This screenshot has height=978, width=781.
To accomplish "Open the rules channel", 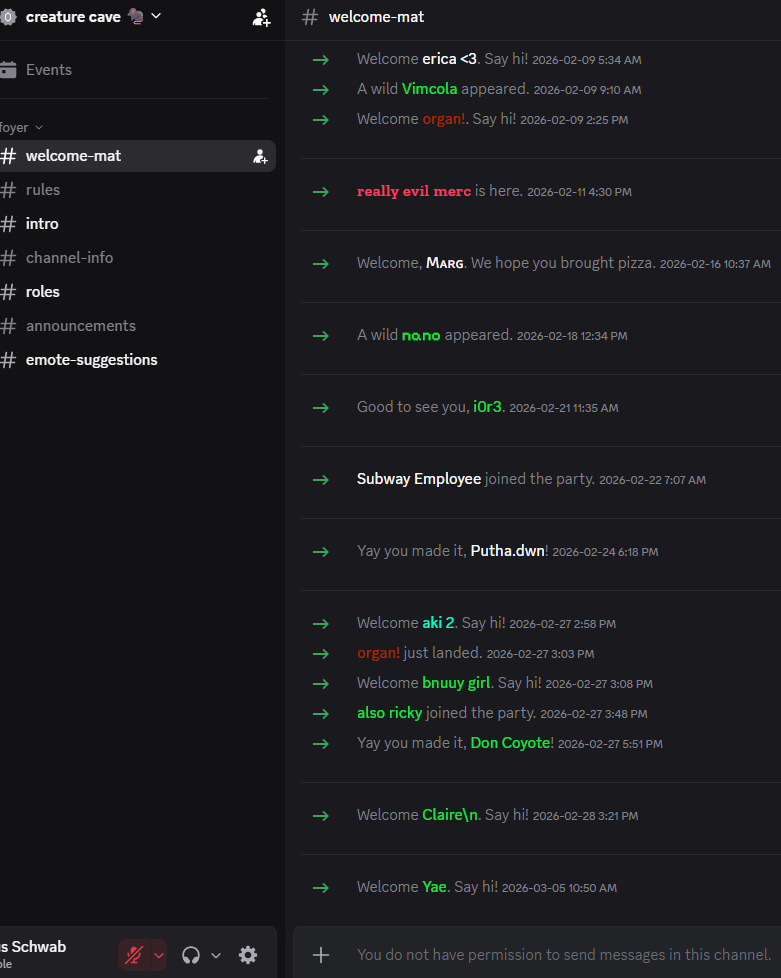I will (43, 190).
